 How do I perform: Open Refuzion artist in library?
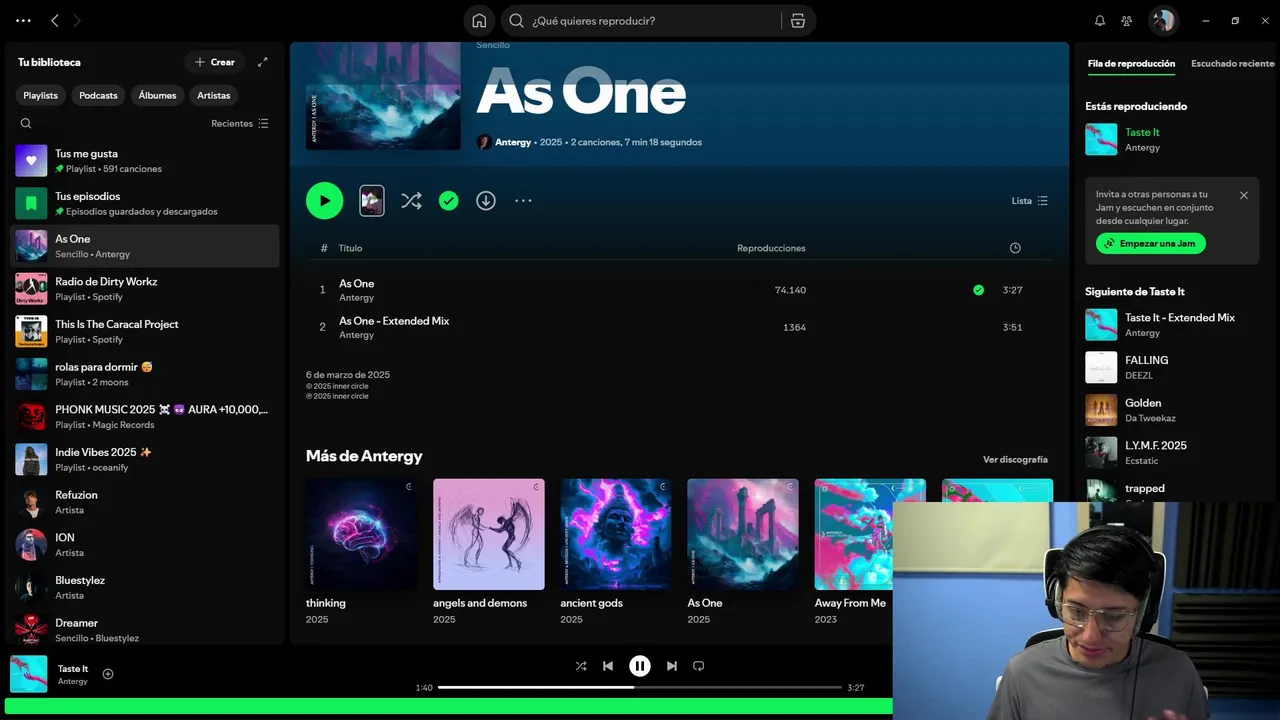tap(145, 502)
